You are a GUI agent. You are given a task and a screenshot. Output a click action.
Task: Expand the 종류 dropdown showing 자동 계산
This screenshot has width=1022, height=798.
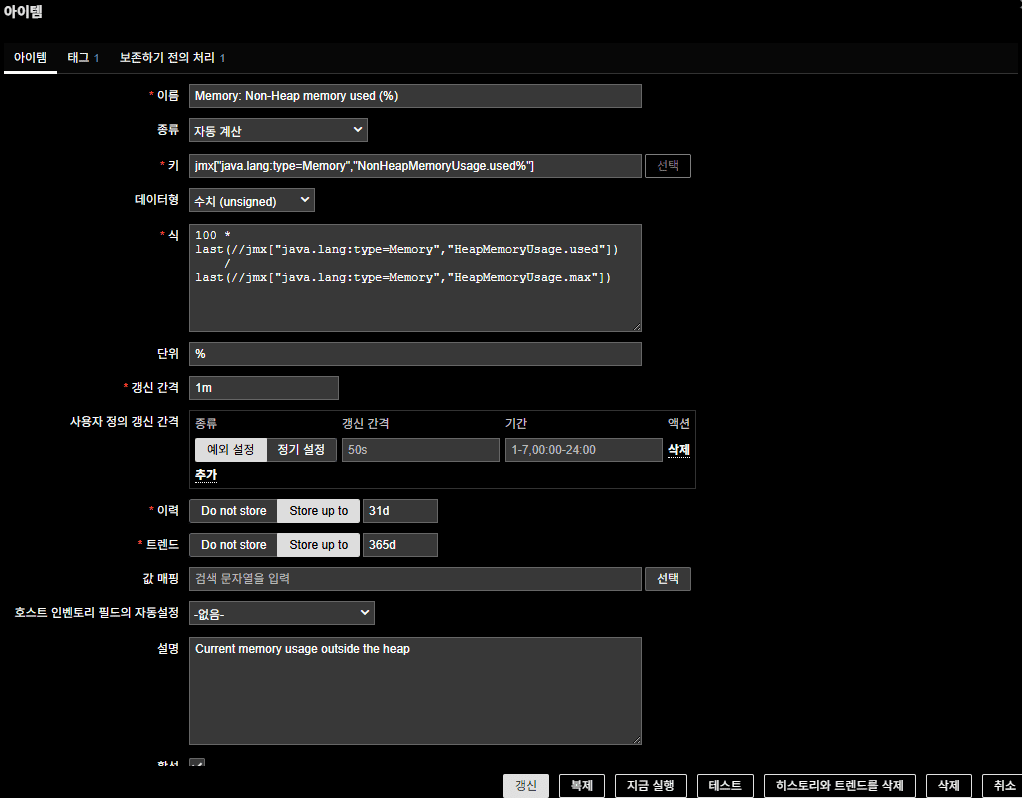[x=278, y=130]
